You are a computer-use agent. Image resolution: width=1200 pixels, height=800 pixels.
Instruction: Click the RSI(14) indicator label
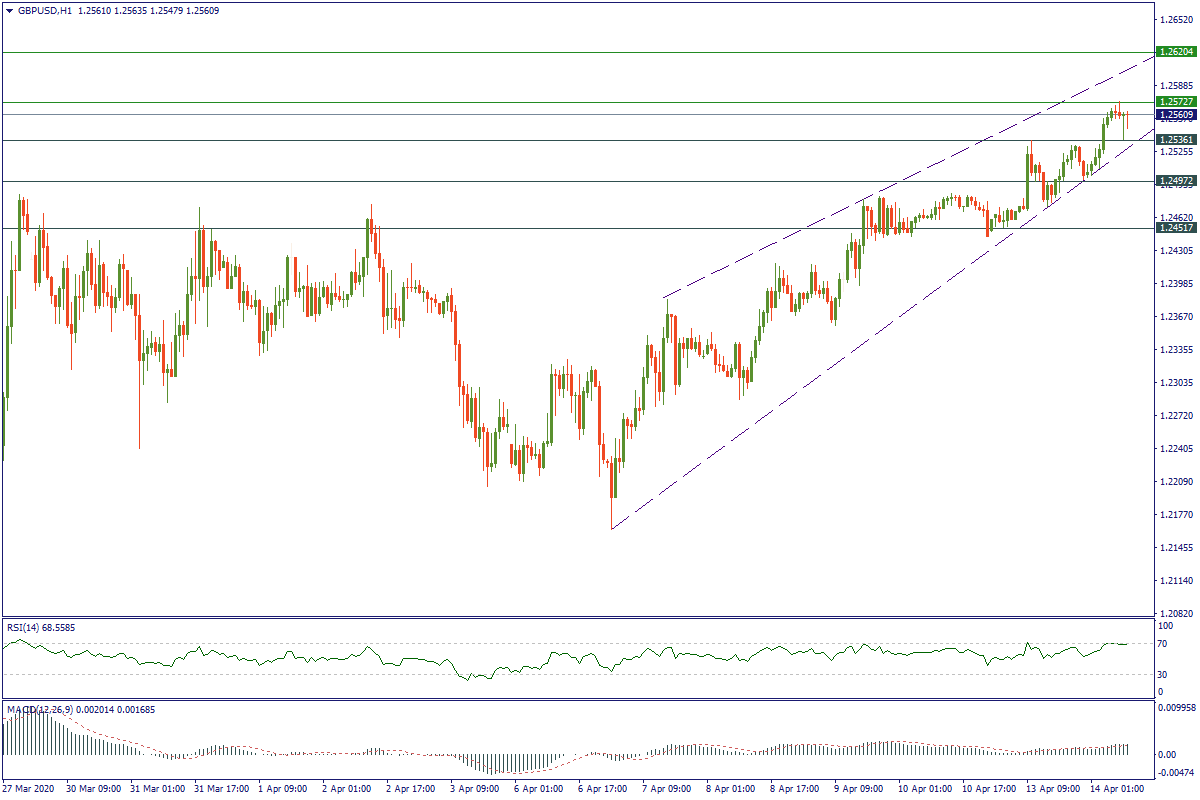[27, 627]
